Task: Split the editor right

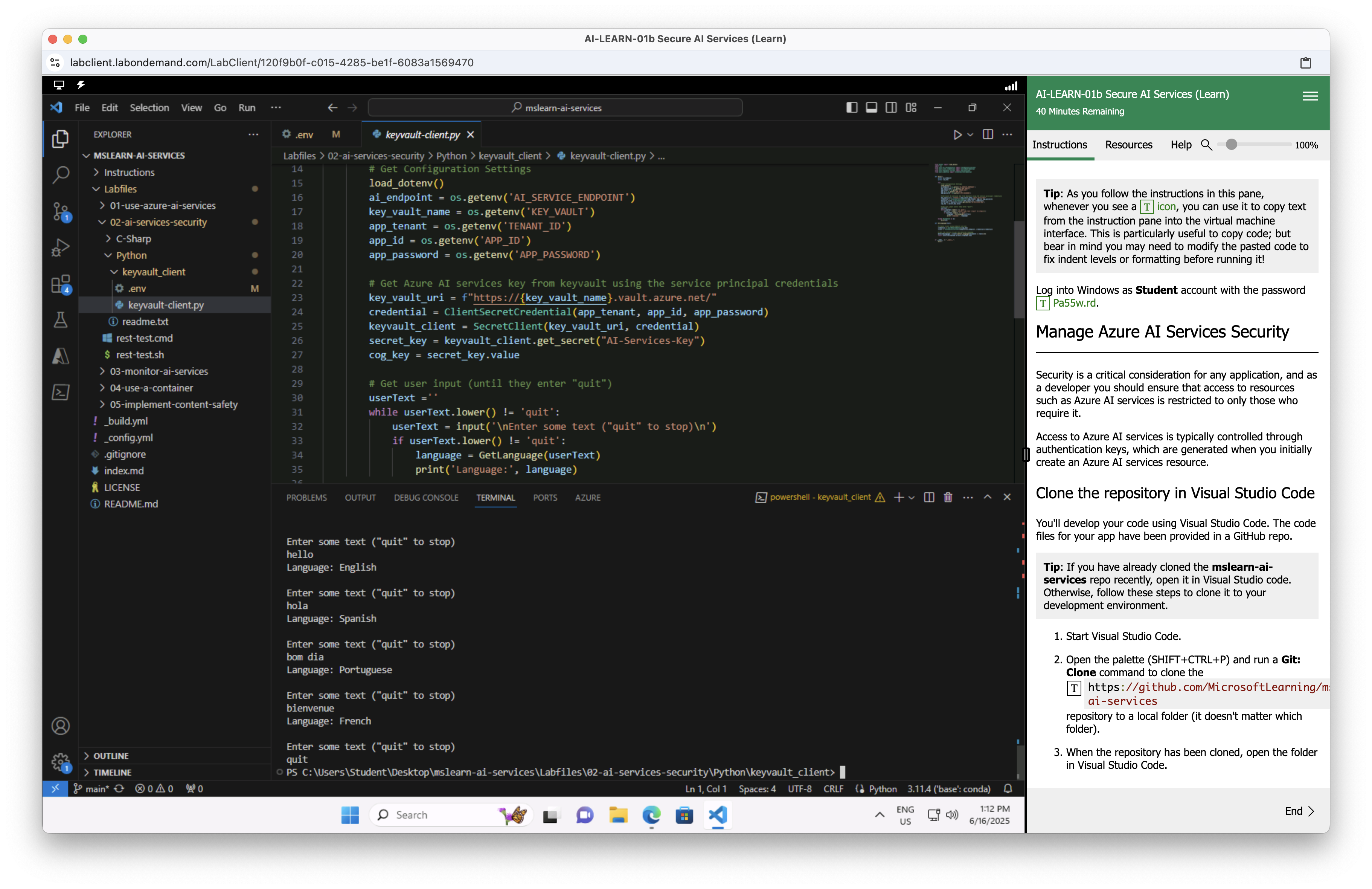Action: [988, 134]
